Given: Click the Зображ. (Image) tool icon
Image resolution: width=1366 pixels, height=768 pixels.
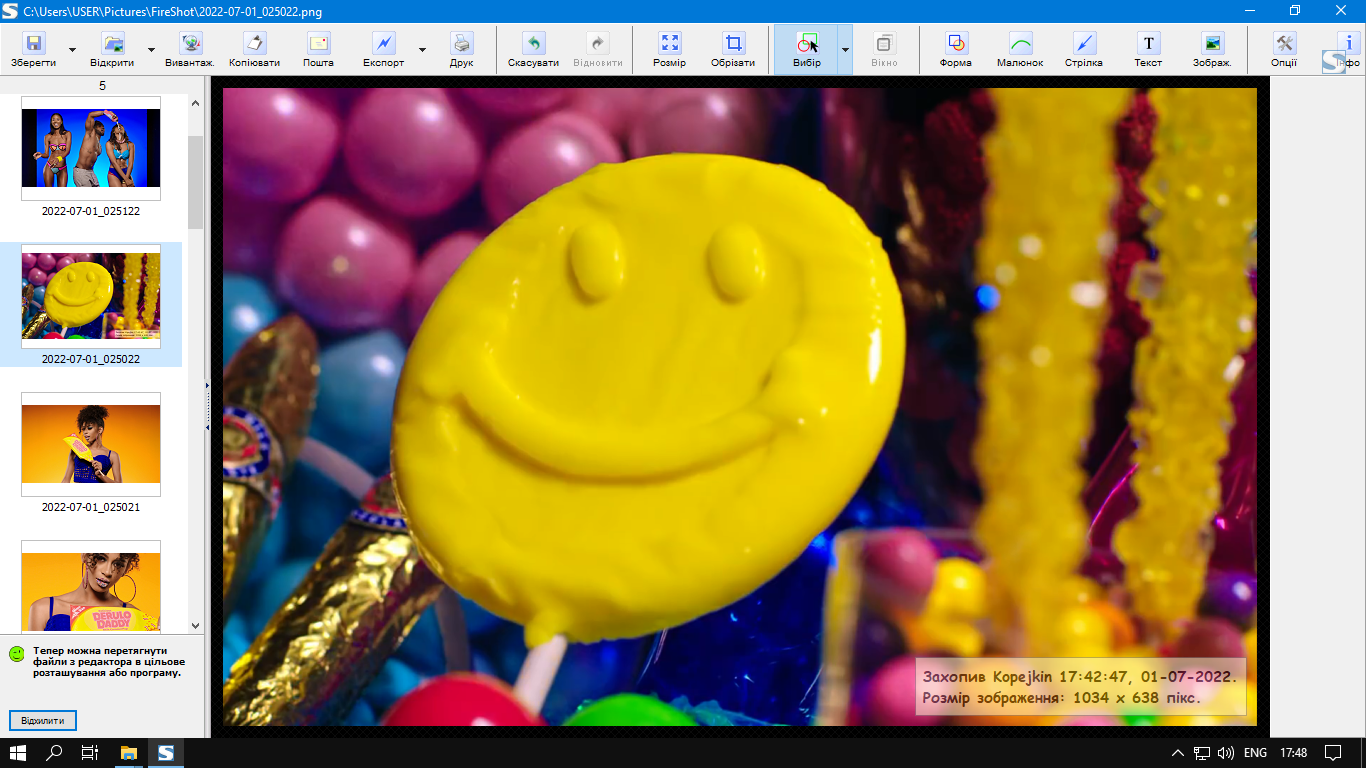Looking at the screenshot, I should point(1212,49).
